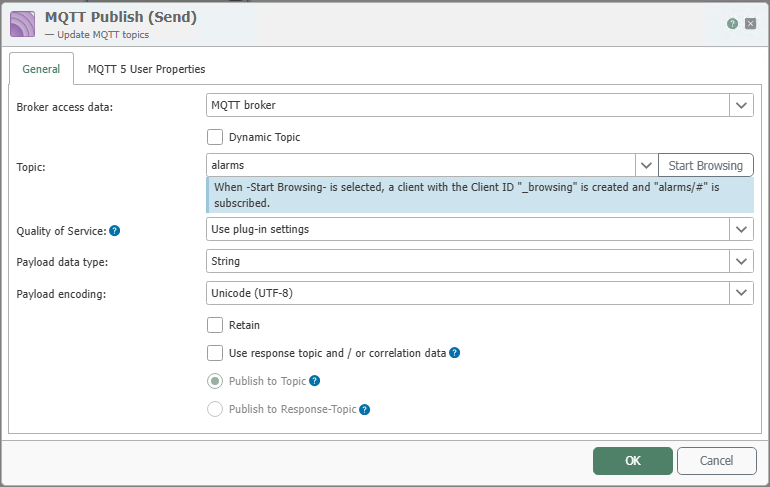Screen dimensions: 770x487
Task: Click the Topic field containing alarms
Action: (x=421, y=165)
